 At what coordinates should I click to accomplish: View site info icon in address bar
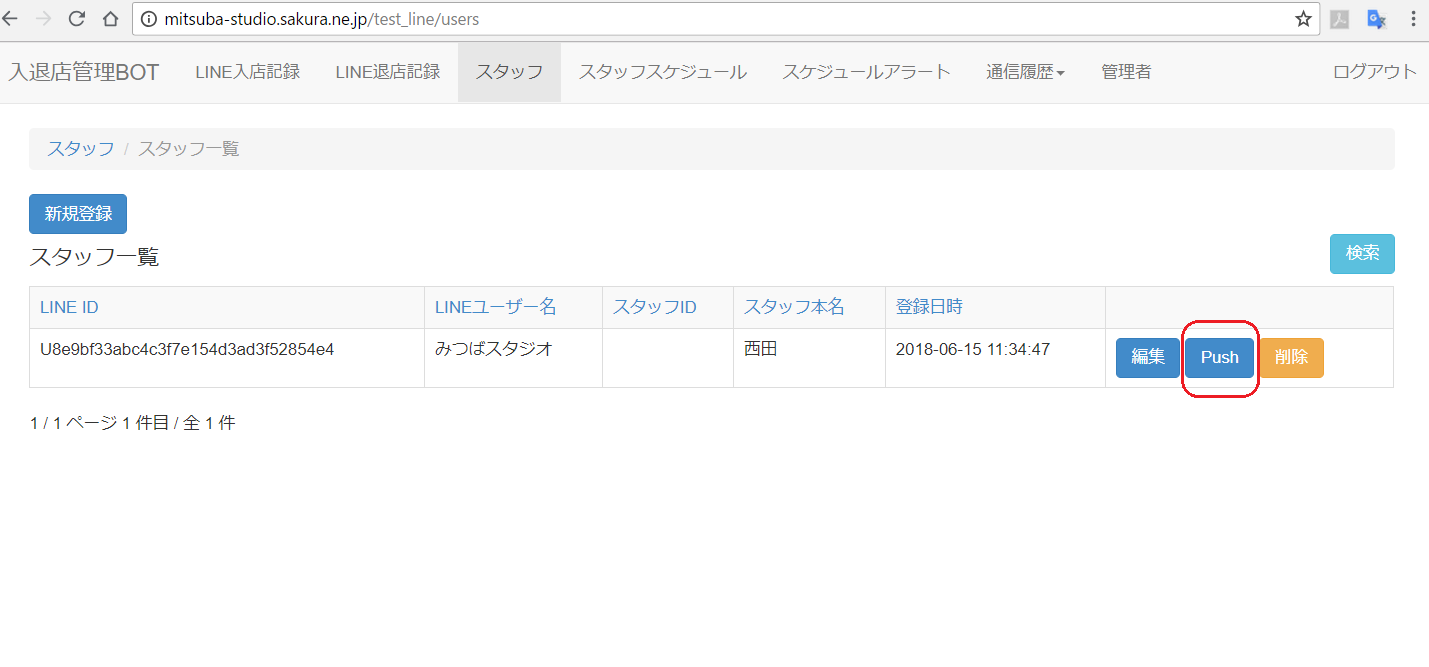pyautogui.click(x=148, y=19)
